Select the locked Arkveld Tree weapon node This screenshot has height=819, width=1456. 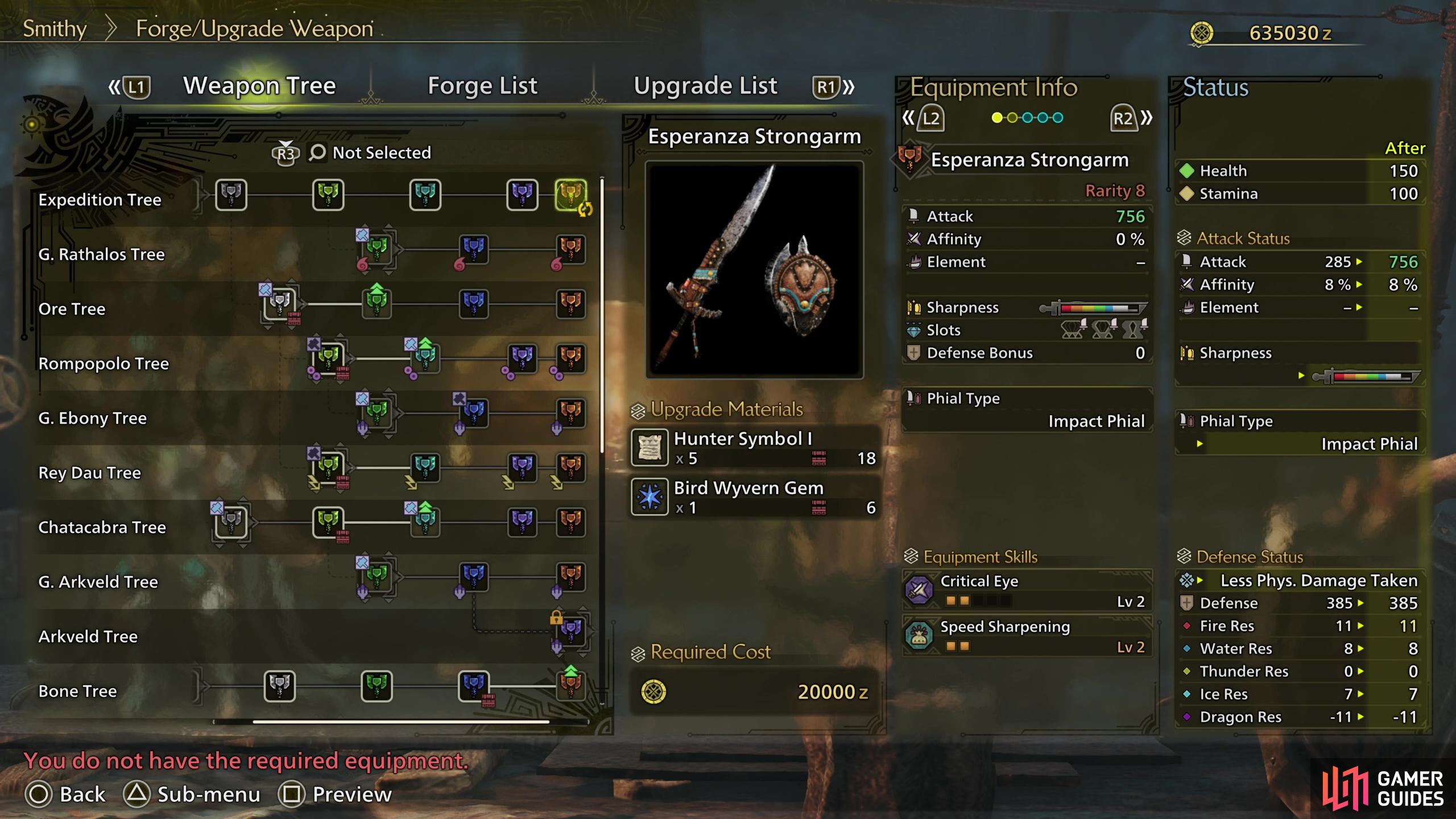pyautogui.click(x=571, y=630)
